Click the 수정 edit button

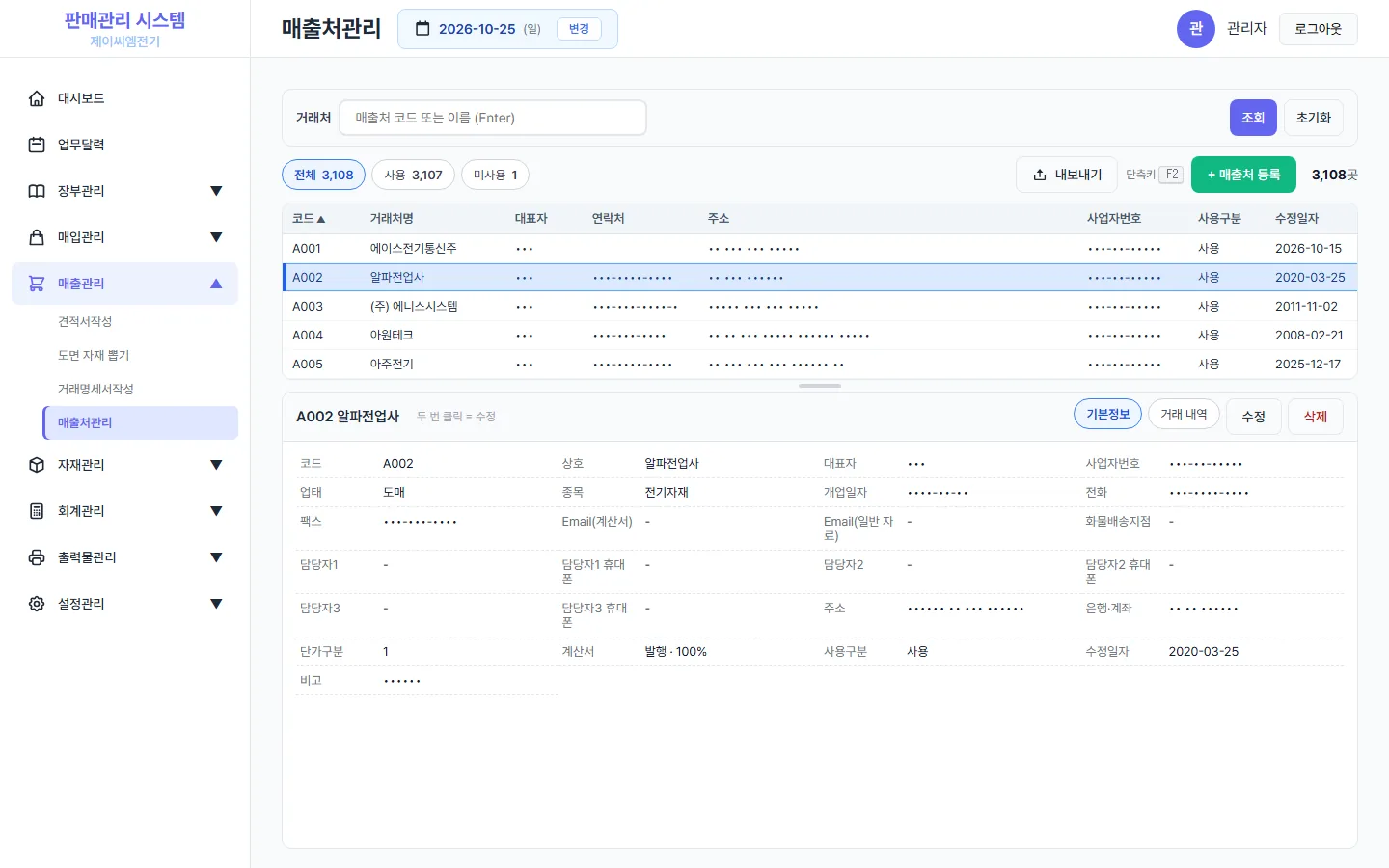tap(1253, 417)
